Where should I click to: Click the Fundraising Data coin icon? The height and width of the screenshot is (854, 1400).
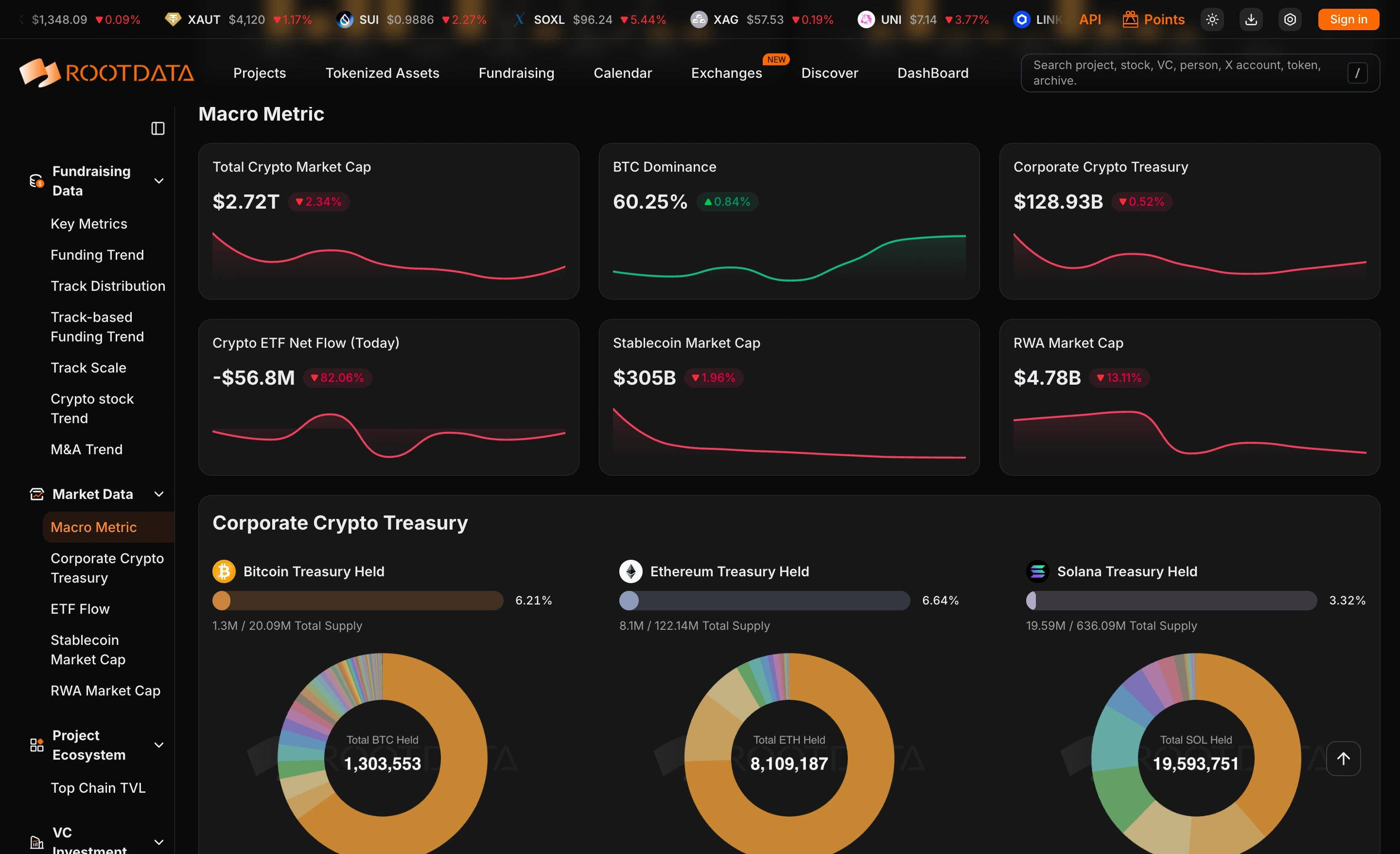coord(36,181)
